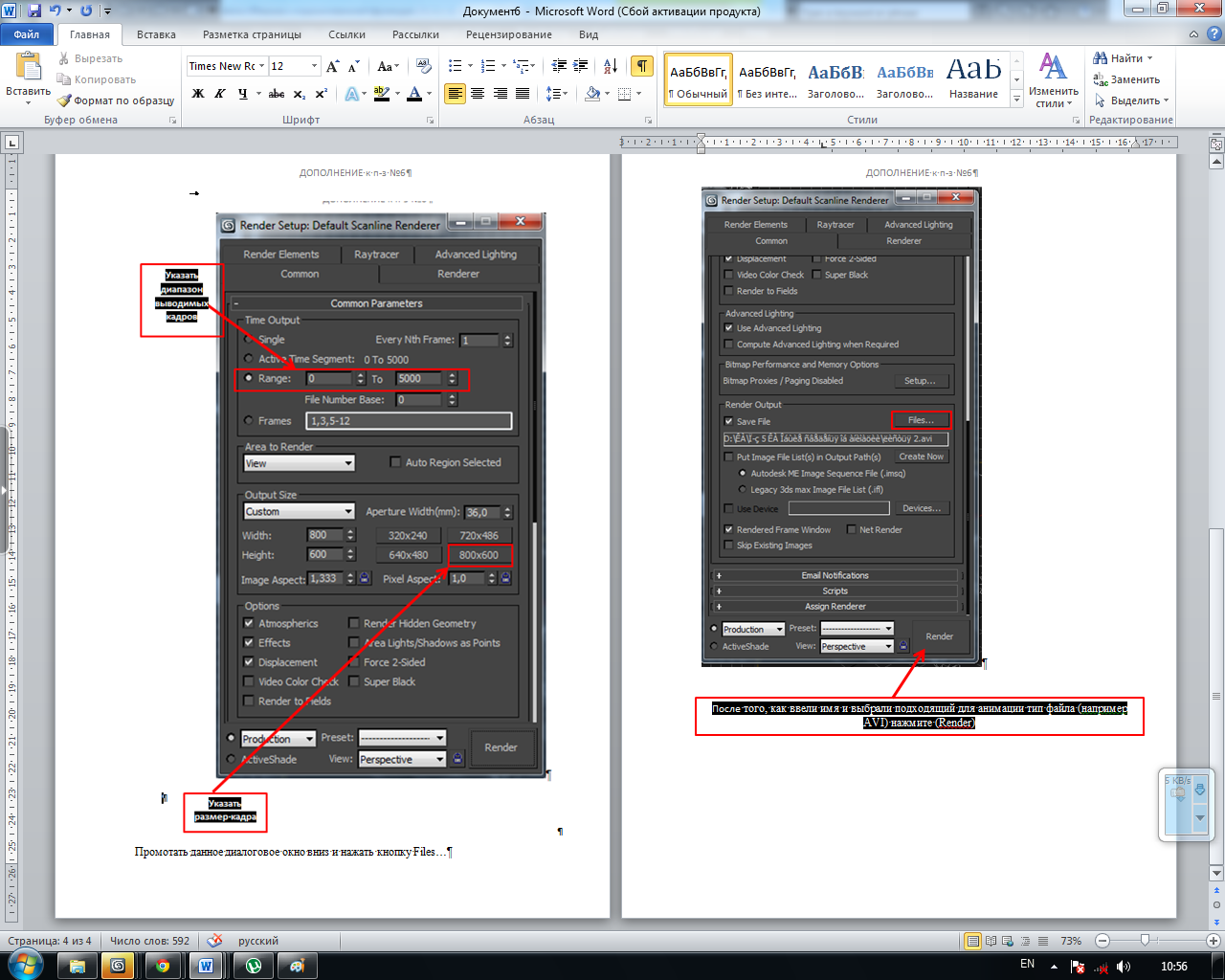The image size is (1225, 980).
Task: Open the Change Case (Aa) dropdown
Action: (388, 66)
